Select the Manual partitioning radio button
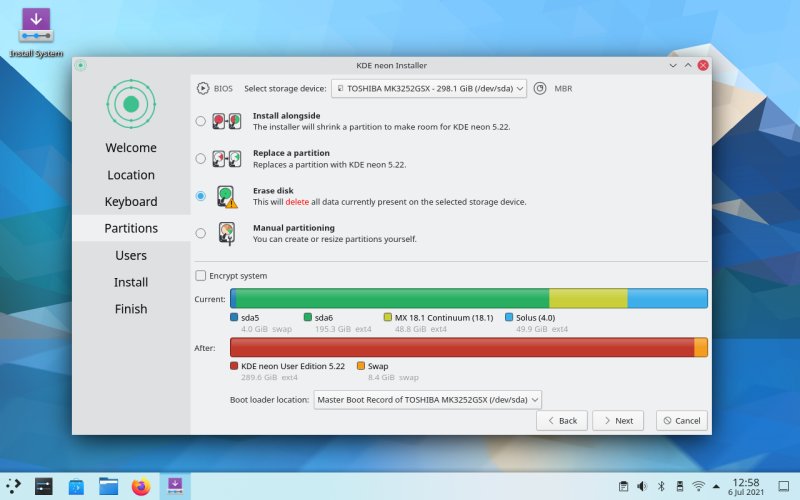The height and width of the screenshot is (500, 800). click(201, 233)
